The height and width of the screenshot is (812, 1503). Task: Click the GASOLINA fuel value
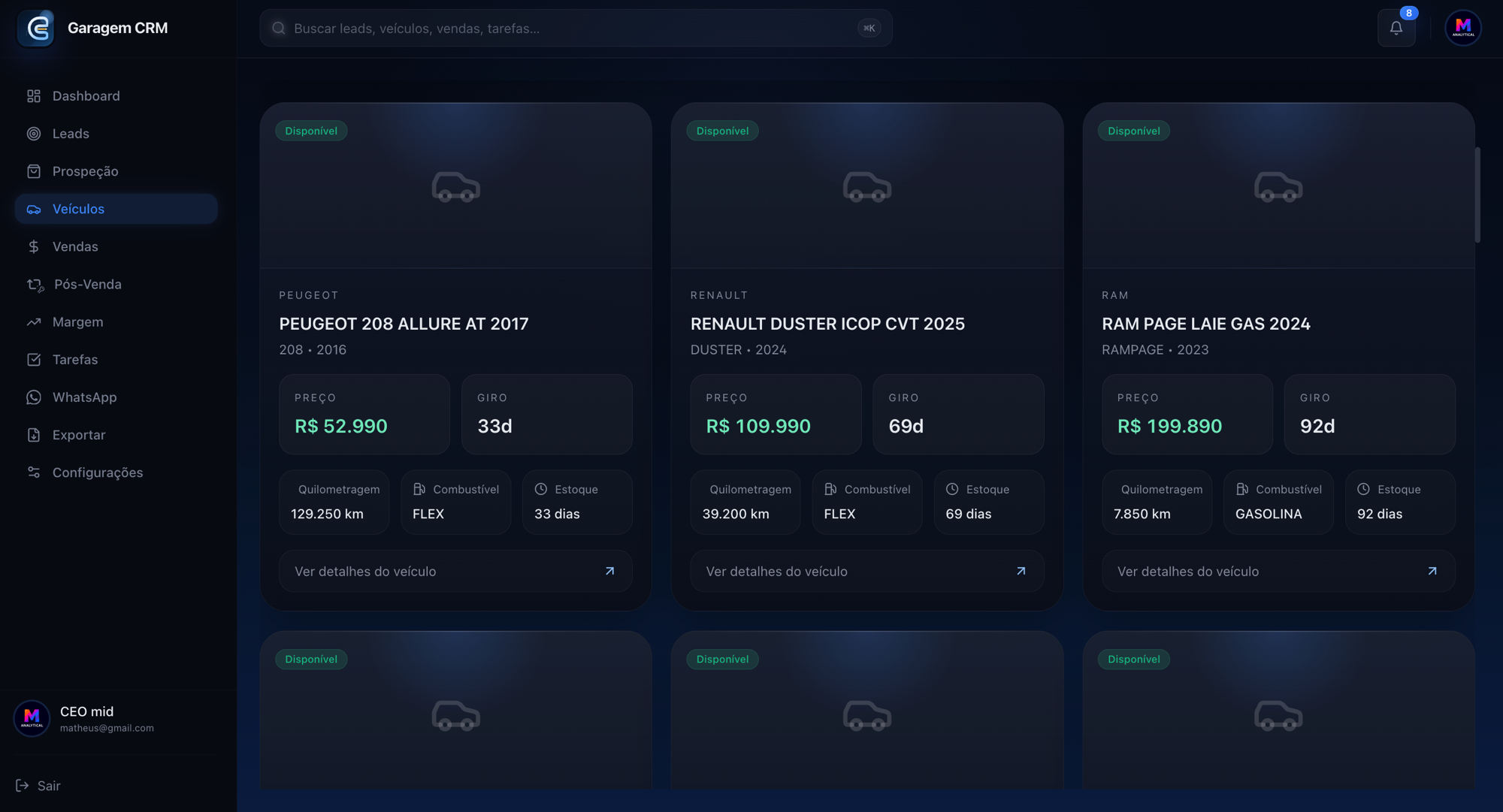pyautogui.click(x=1269, y=514)
